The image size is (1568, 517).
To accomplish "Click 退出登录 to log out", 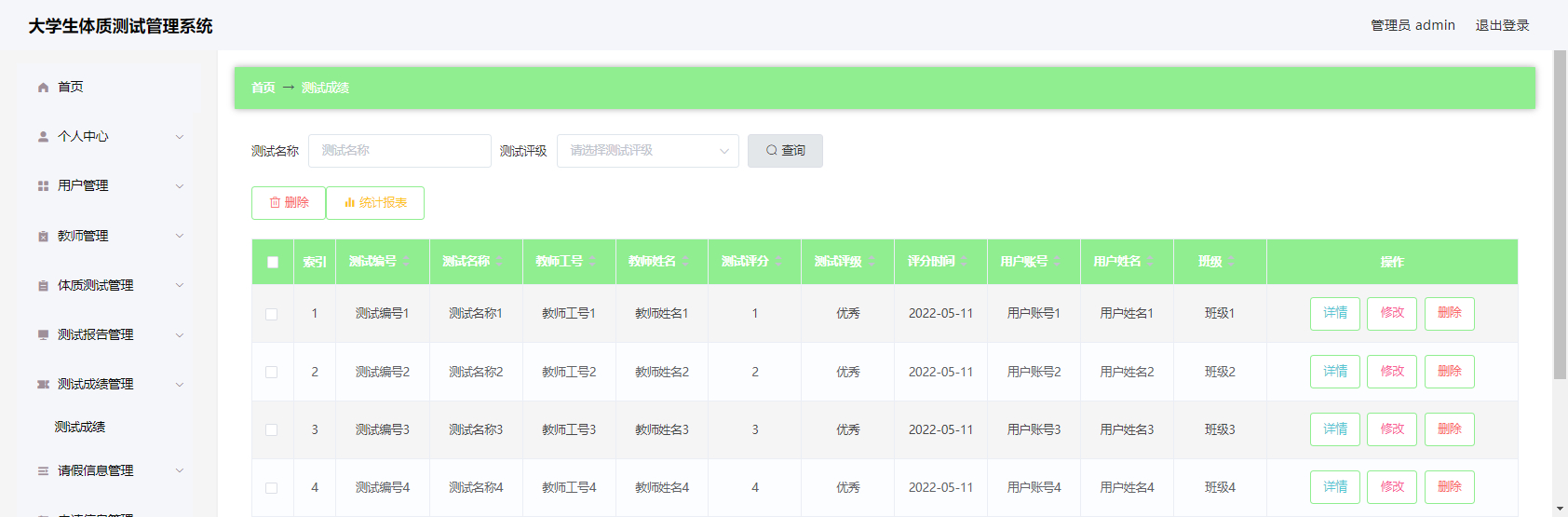I will click(x=1502, y=25).
